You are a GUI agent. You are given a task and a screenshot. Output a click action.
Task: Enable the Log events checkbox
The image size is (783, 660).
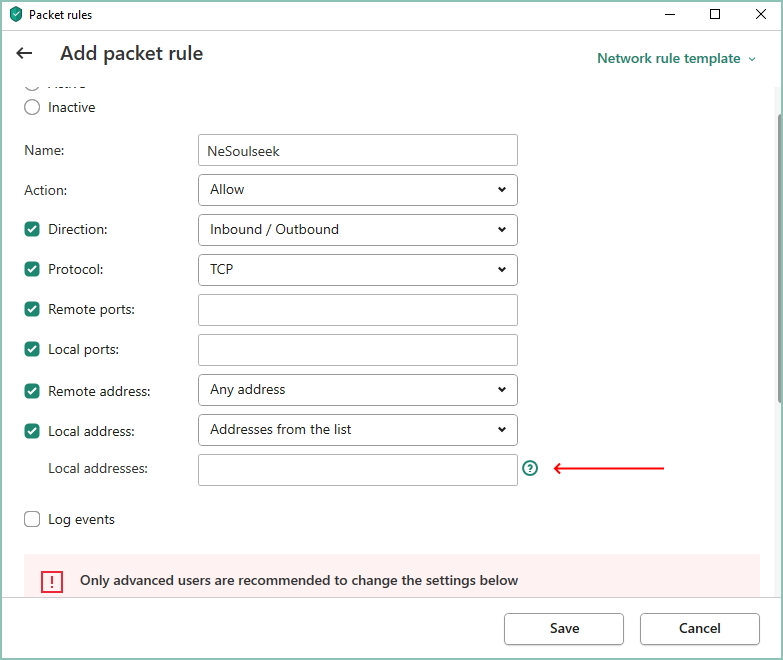[x=32, y=519]
